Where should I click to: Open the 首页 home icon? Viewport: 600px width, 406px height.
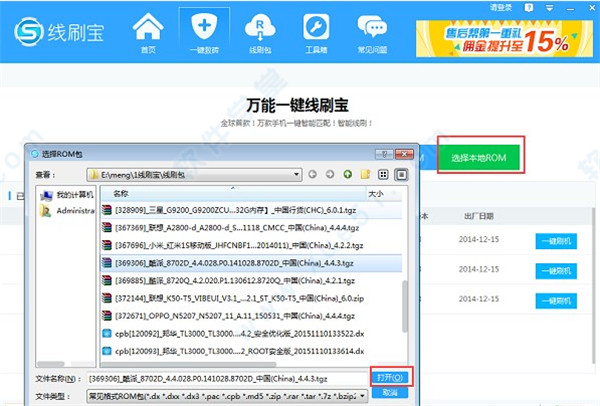[148, 33]
